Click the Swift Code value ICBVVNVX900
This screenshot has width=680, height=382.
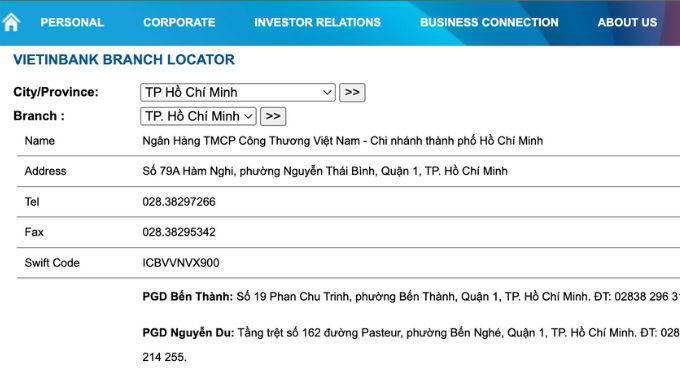click(181, 263)
